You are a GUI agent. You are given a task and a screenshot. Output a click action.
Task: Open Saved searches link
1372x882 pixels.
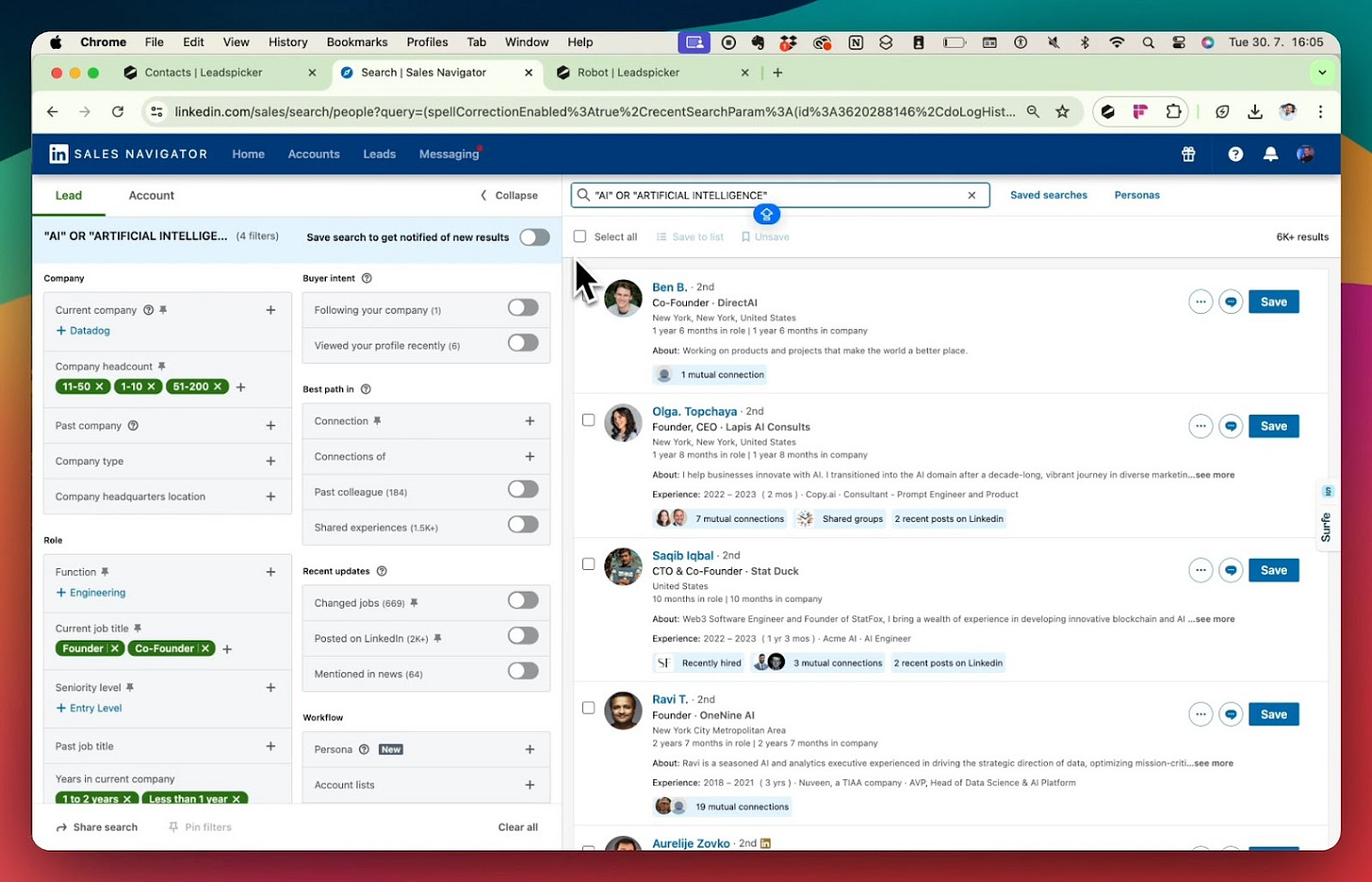[1049, 195]
